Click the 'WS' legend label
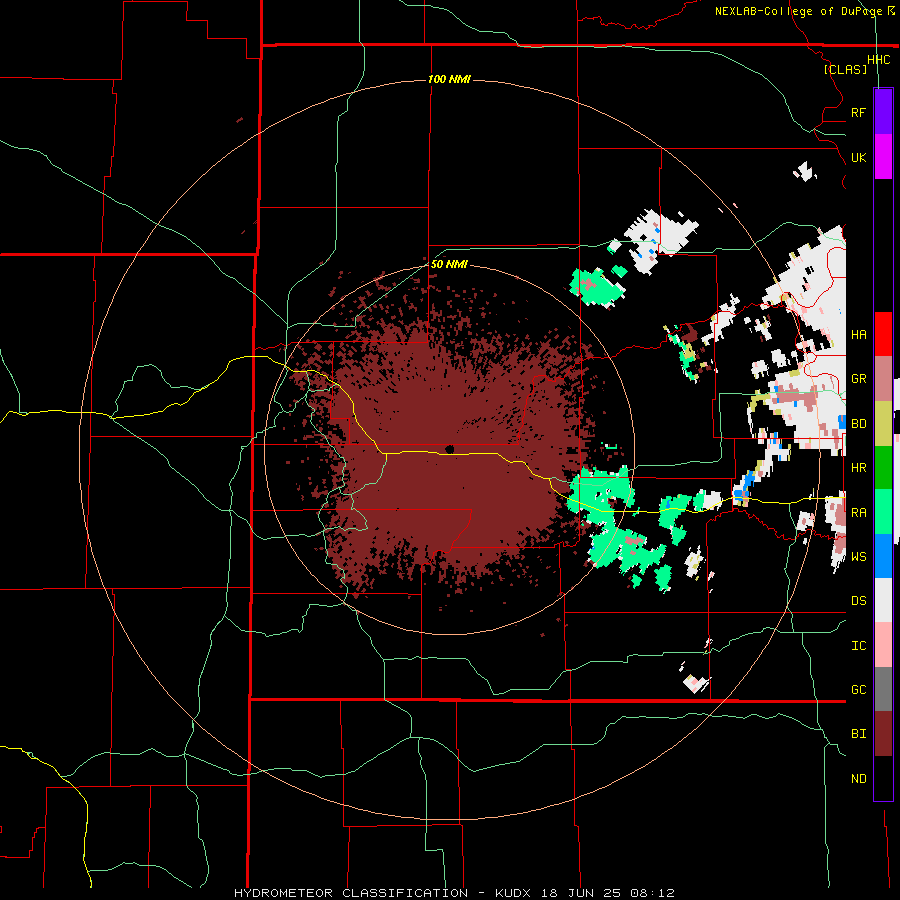 coord(858,557)
